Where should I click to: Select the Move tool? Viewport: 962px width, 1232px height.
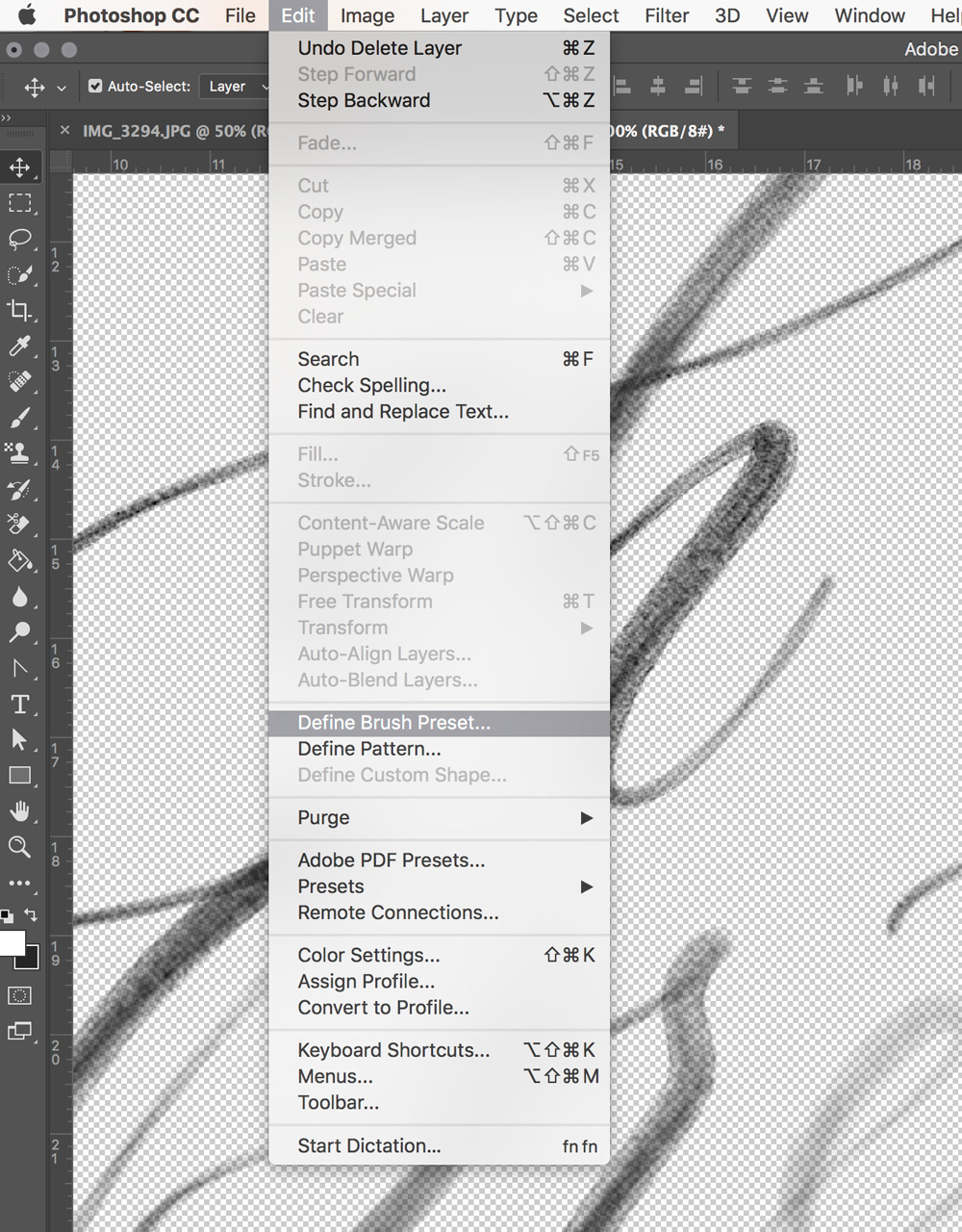point(21,167)
